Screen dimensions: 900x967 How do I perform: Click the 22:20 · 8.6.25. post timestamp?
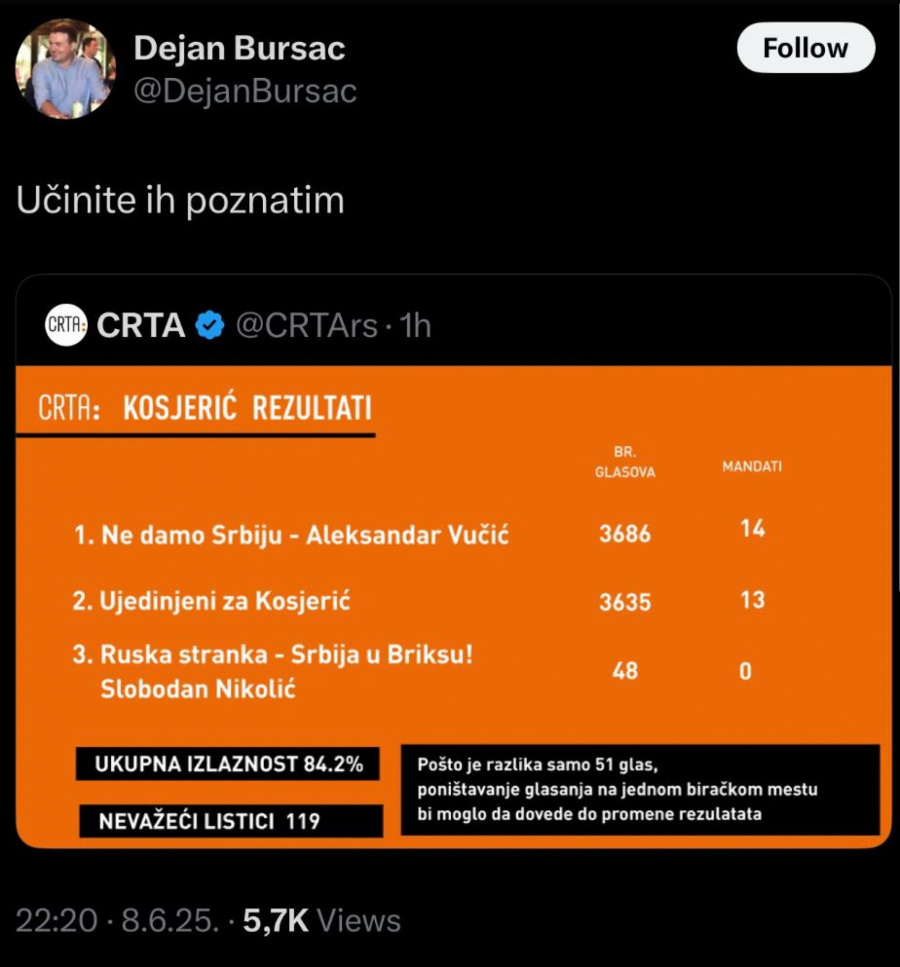(x=118, y=920)
